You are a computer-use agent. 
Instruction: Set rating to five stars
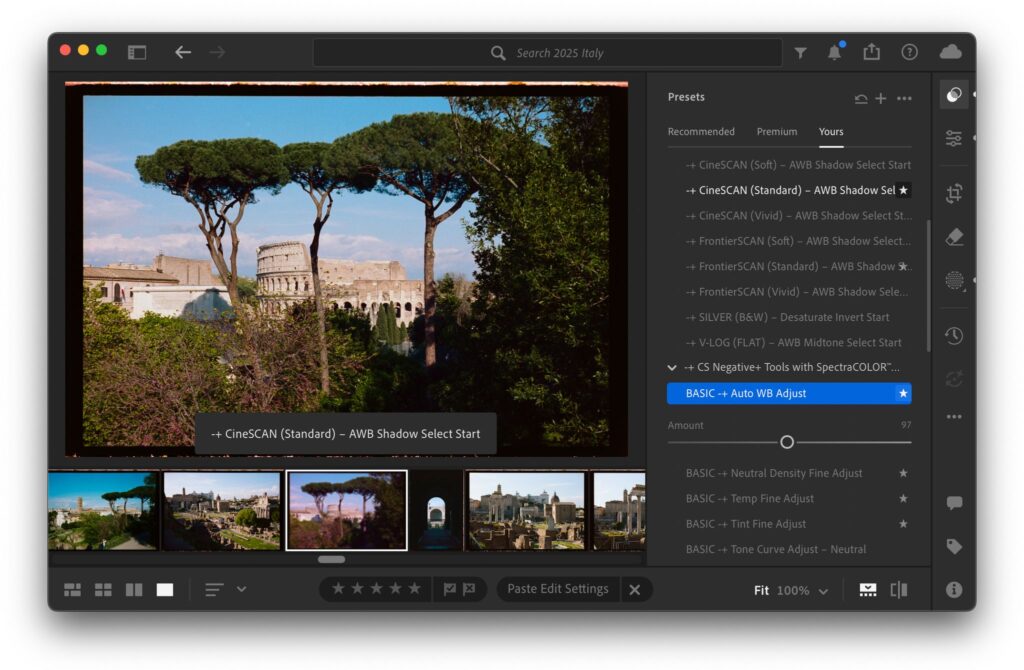(415, 588)
